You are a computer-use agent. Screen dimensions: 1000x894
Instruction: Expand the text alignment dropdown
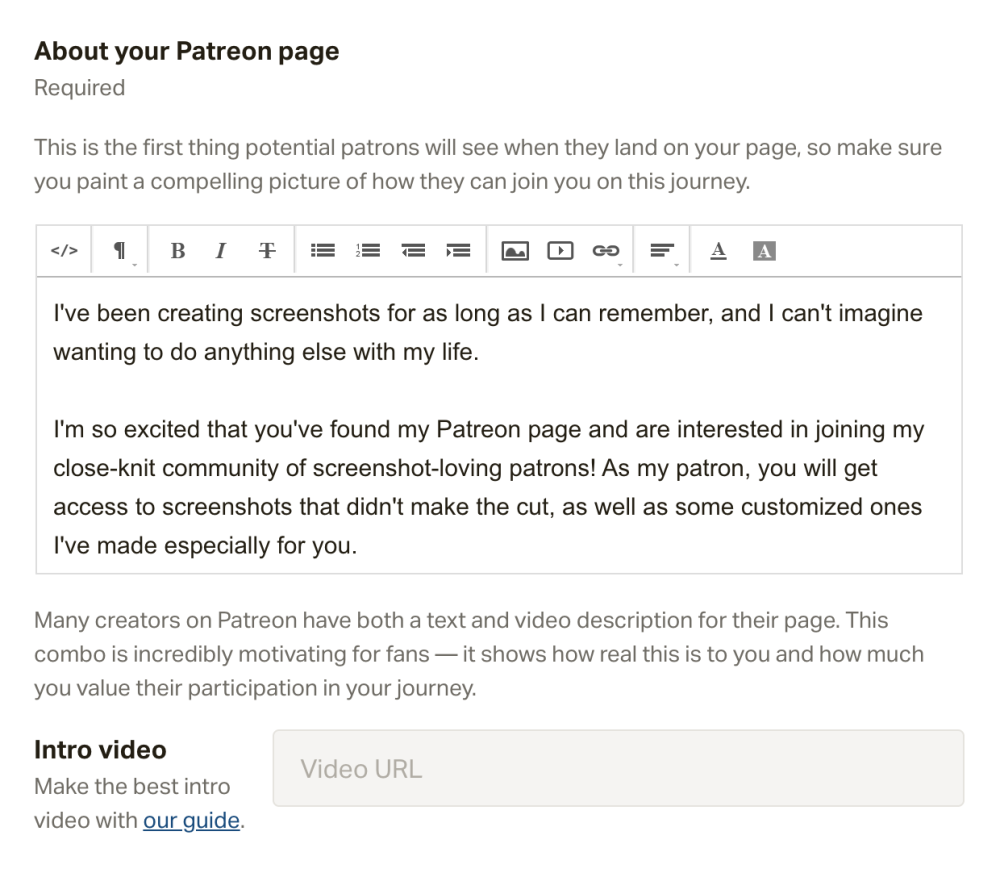662,251
